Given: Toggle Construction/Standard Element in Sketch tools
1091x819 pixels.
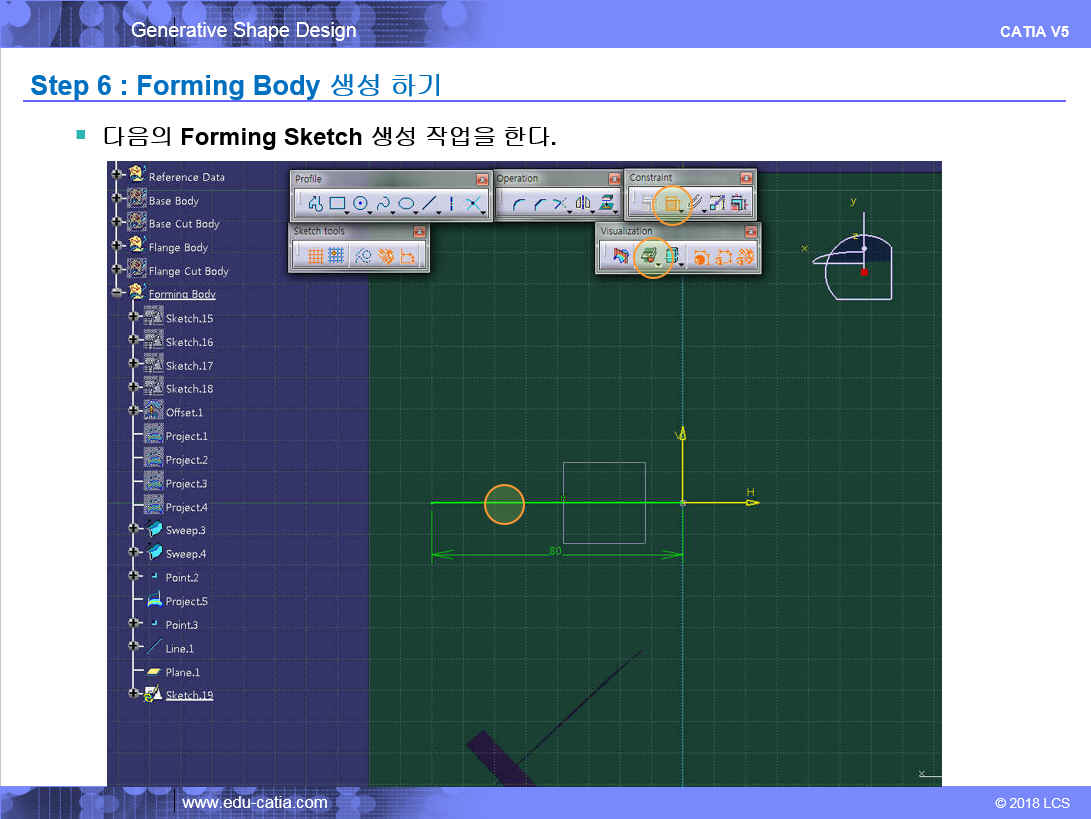Looking at the screenshot, I should point(363,256).
